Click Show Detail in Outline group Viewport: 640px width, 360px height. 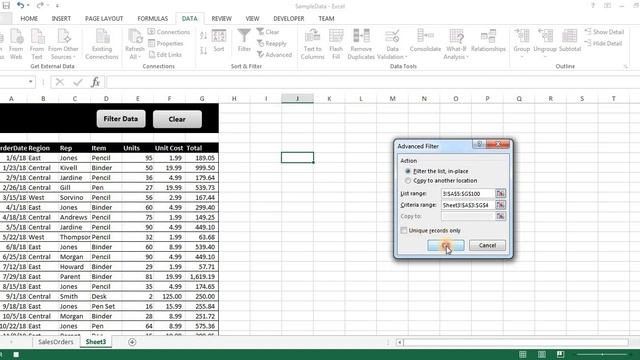point(604,32)
